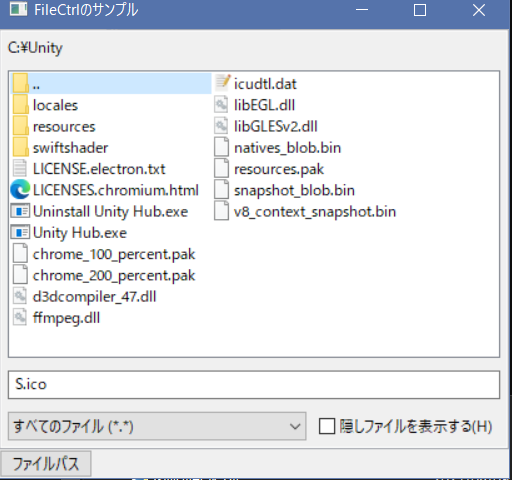The width and height of the screenshot is (512, 480).
Task: Click the parent directory '..' folder icon
Action: [x=20, y=84]
